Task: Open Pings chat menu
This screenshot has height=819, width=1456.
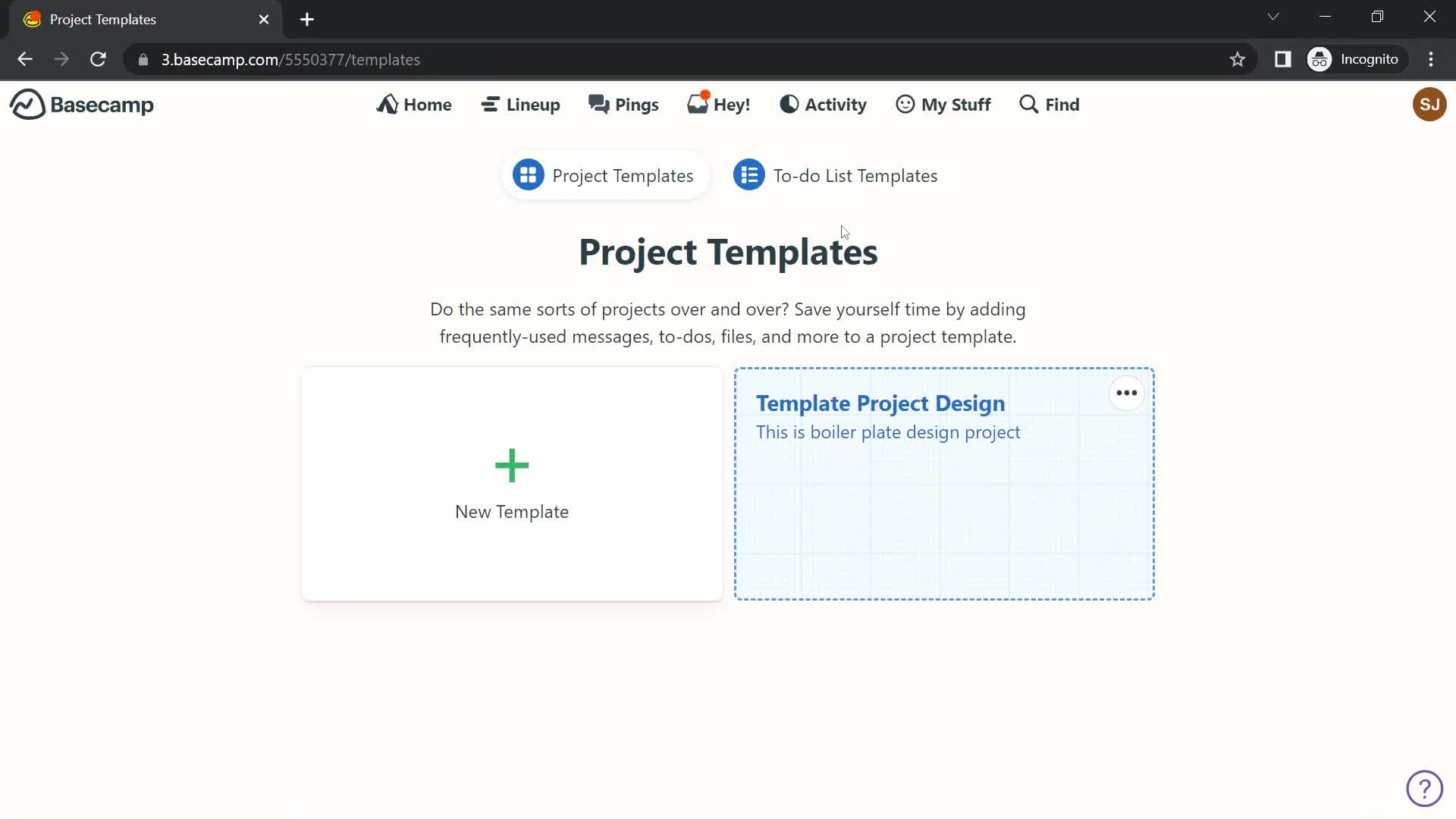Action: [x=623, y=105]
